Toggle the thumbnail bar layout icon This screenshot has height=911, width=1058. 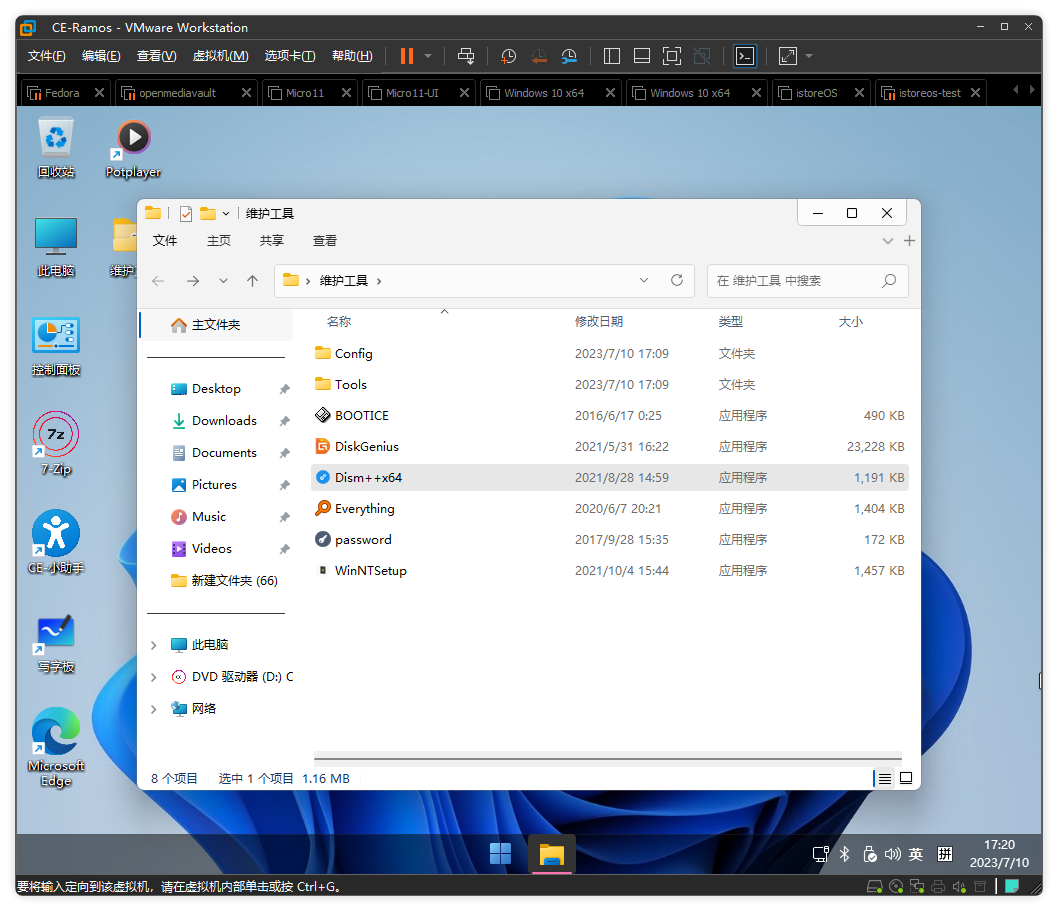(642, 56)
